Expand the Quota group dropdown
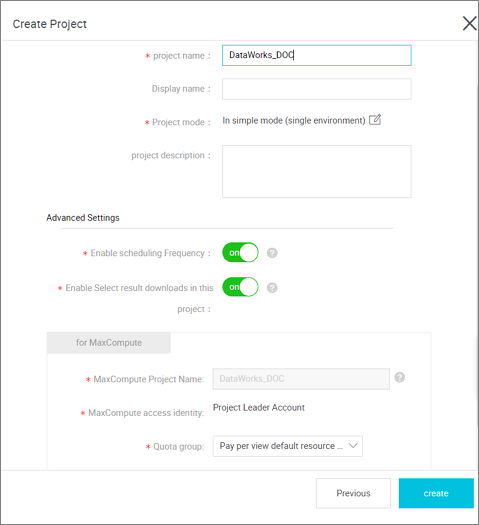The height and width of the screenshot is (525, 479). pos(288,446)
